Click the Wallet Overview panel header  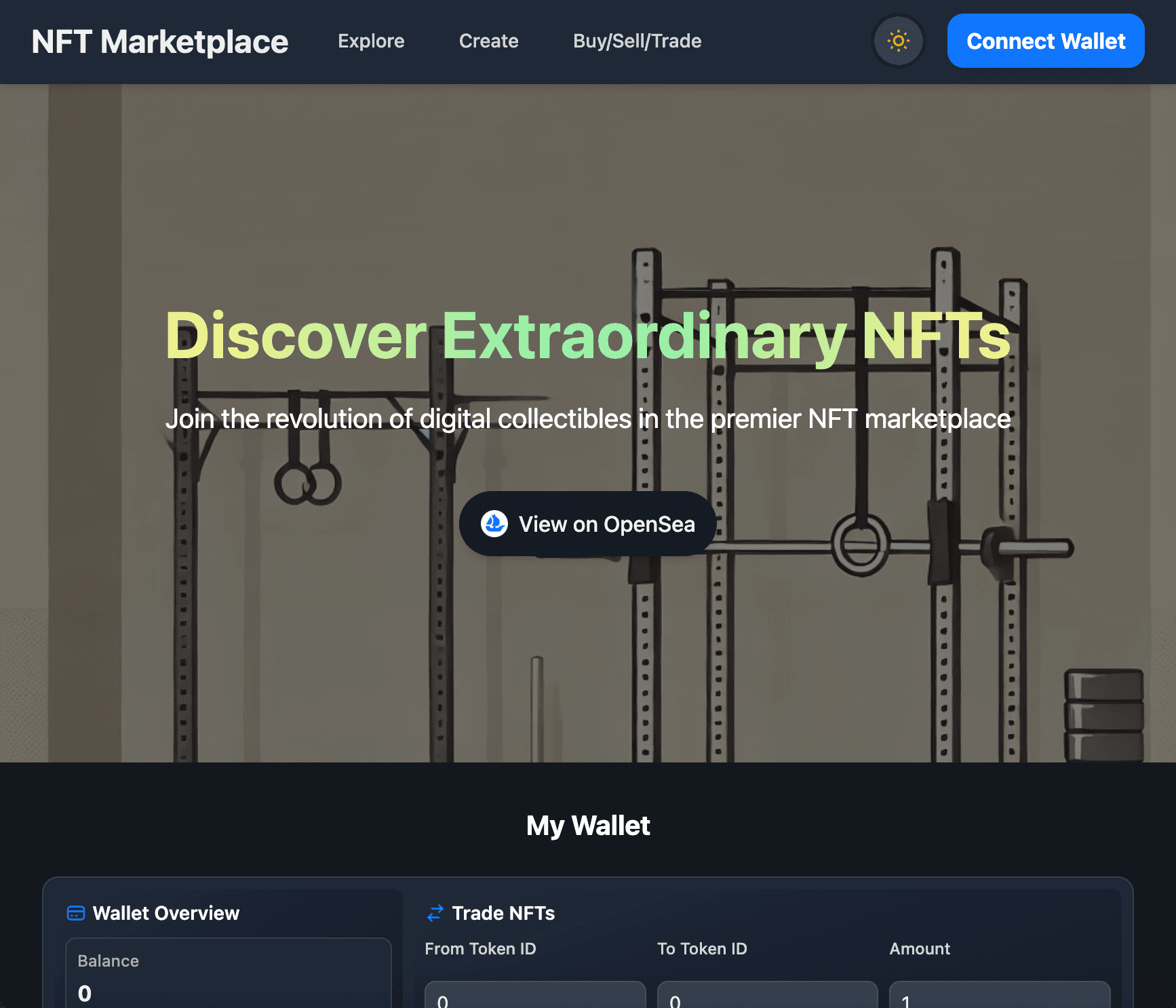pyautogui.click(x=166, y=913)
